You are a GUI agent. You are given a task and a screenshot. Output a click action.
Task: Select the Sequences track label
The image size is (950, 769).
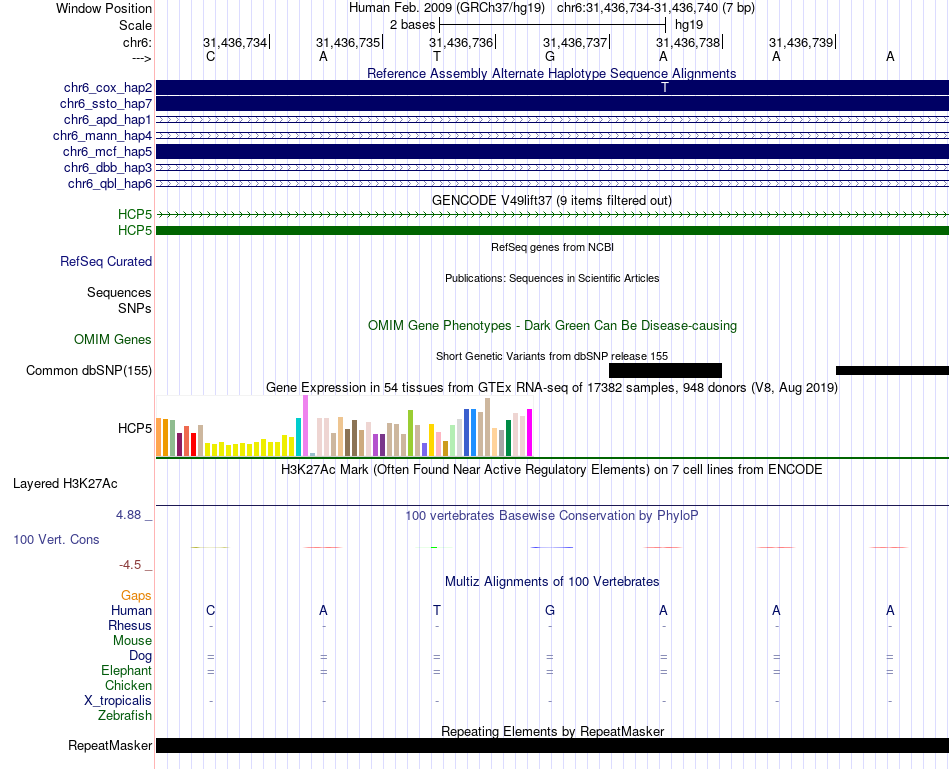point(119,293)
